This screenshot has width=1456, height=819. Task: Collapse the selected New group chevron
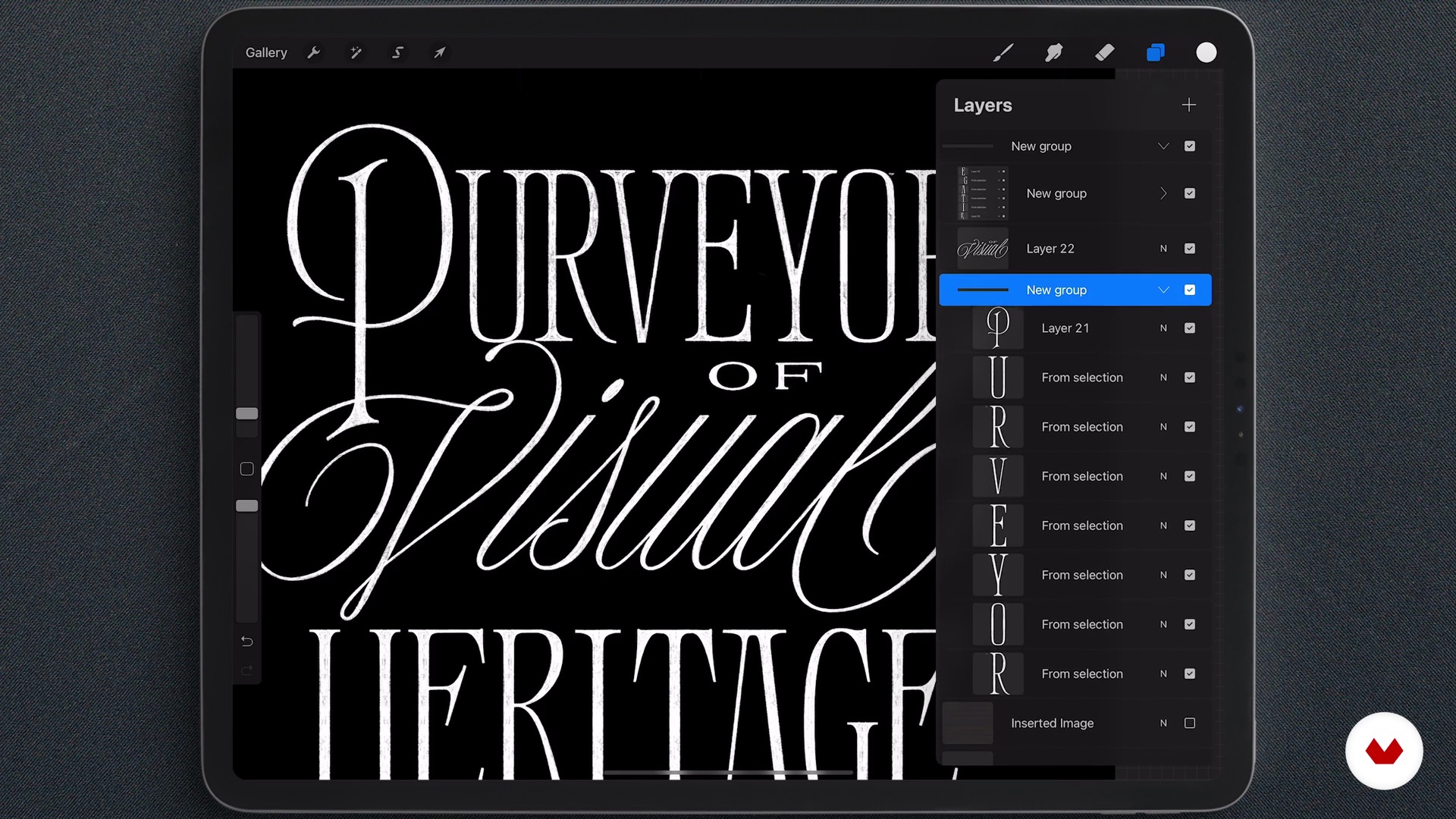(x=1163, y=290)
